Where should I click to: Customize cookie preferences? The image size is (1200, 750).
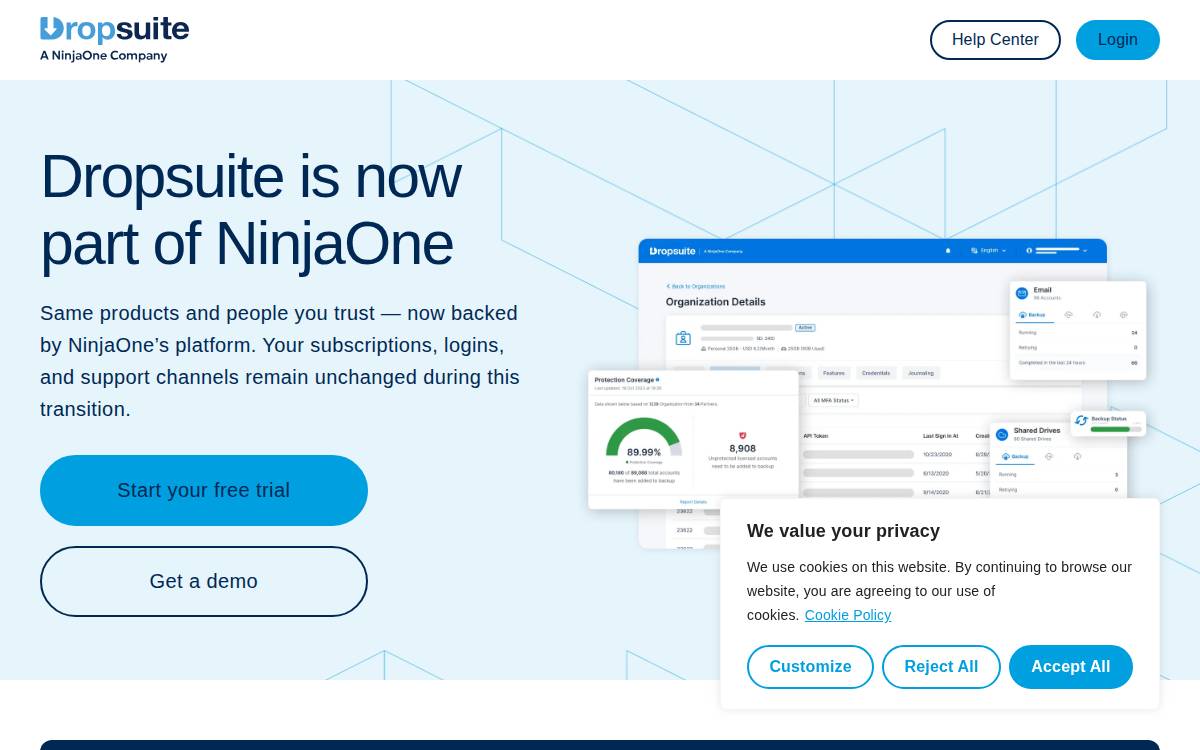[x=810, y=667]
